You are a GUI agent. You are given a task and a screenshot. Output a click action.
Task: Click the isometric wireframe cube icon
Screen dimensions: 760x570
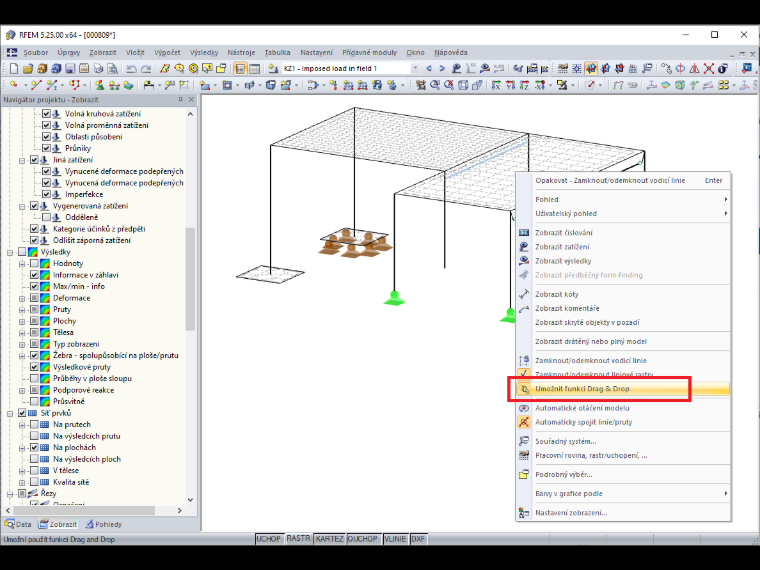463,85
